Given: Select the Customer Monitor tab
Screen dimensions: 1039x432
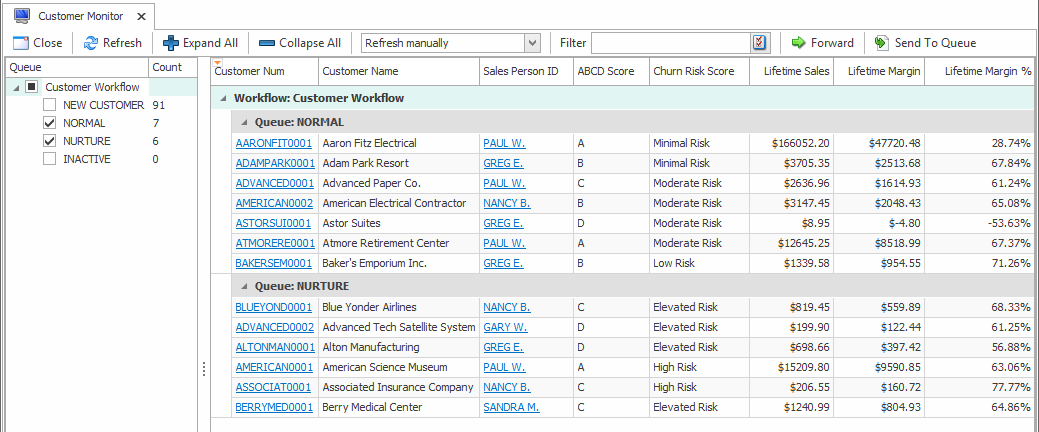Looking at the screenshot, I should point(75,16).
